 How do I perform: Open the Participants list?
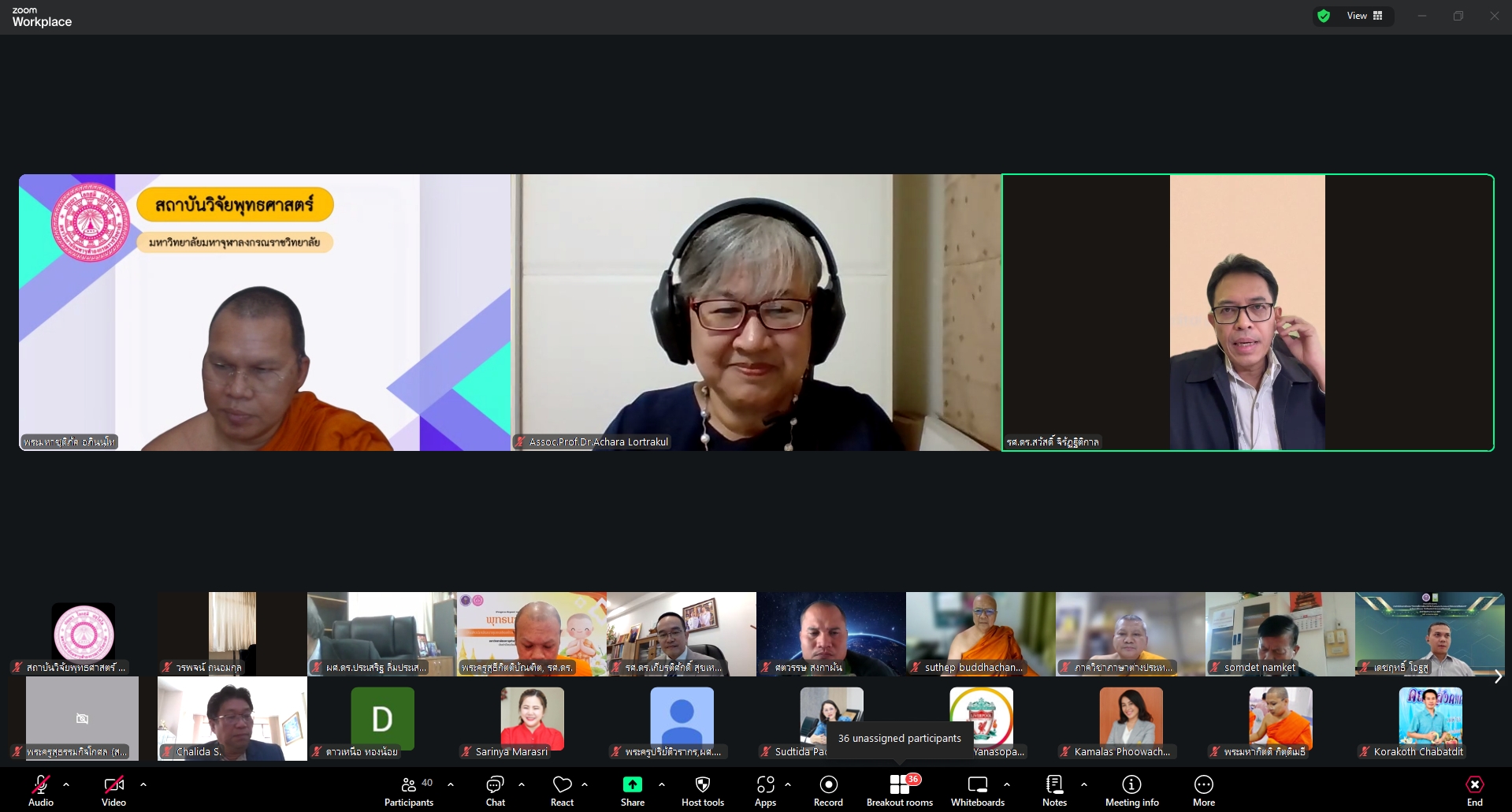[x=408, y=791]
